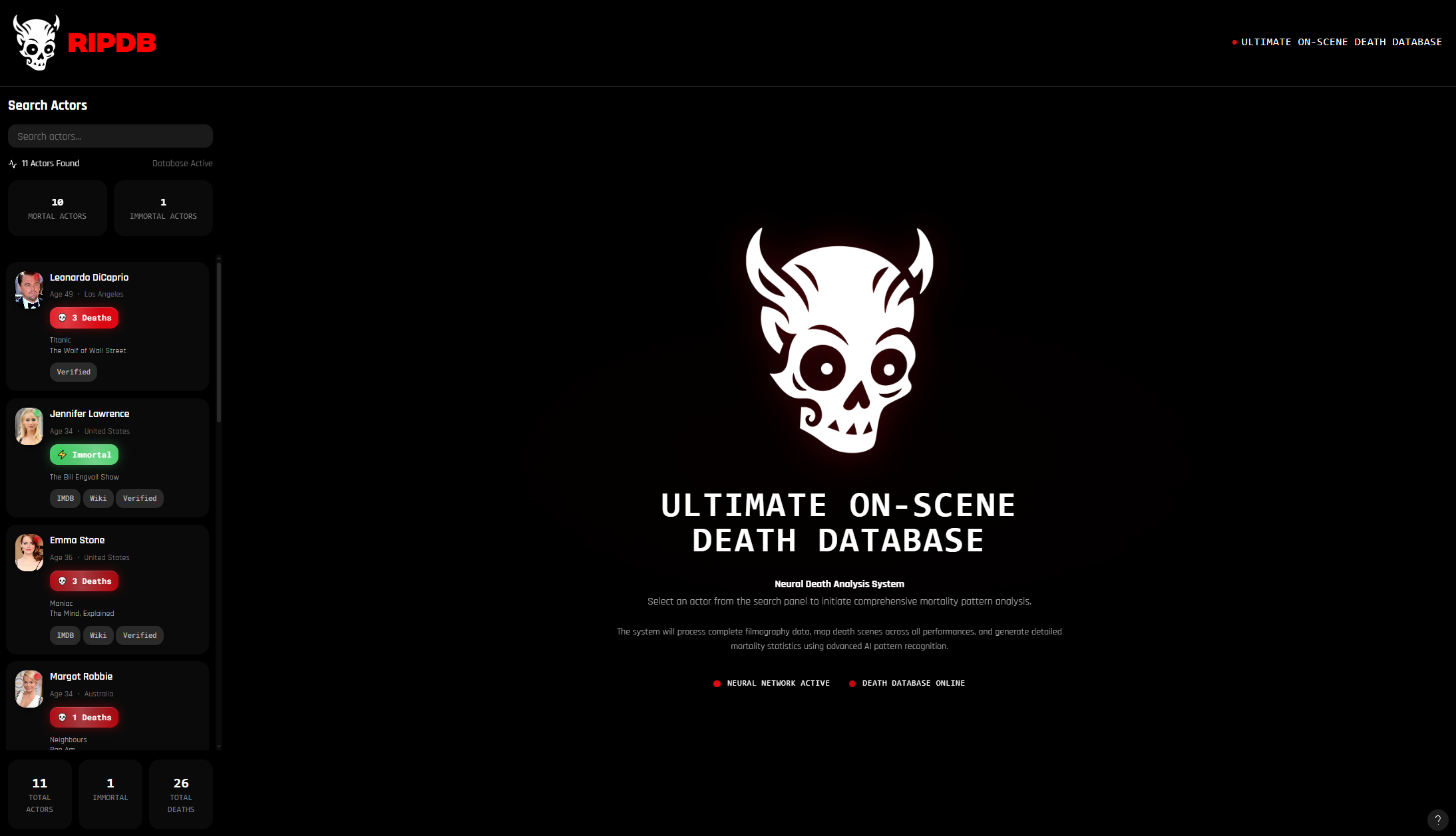Click Verified tag on Leonardo DiCaprio card
This screenshot has height=836, width=1456.
(x=73, y=372)
